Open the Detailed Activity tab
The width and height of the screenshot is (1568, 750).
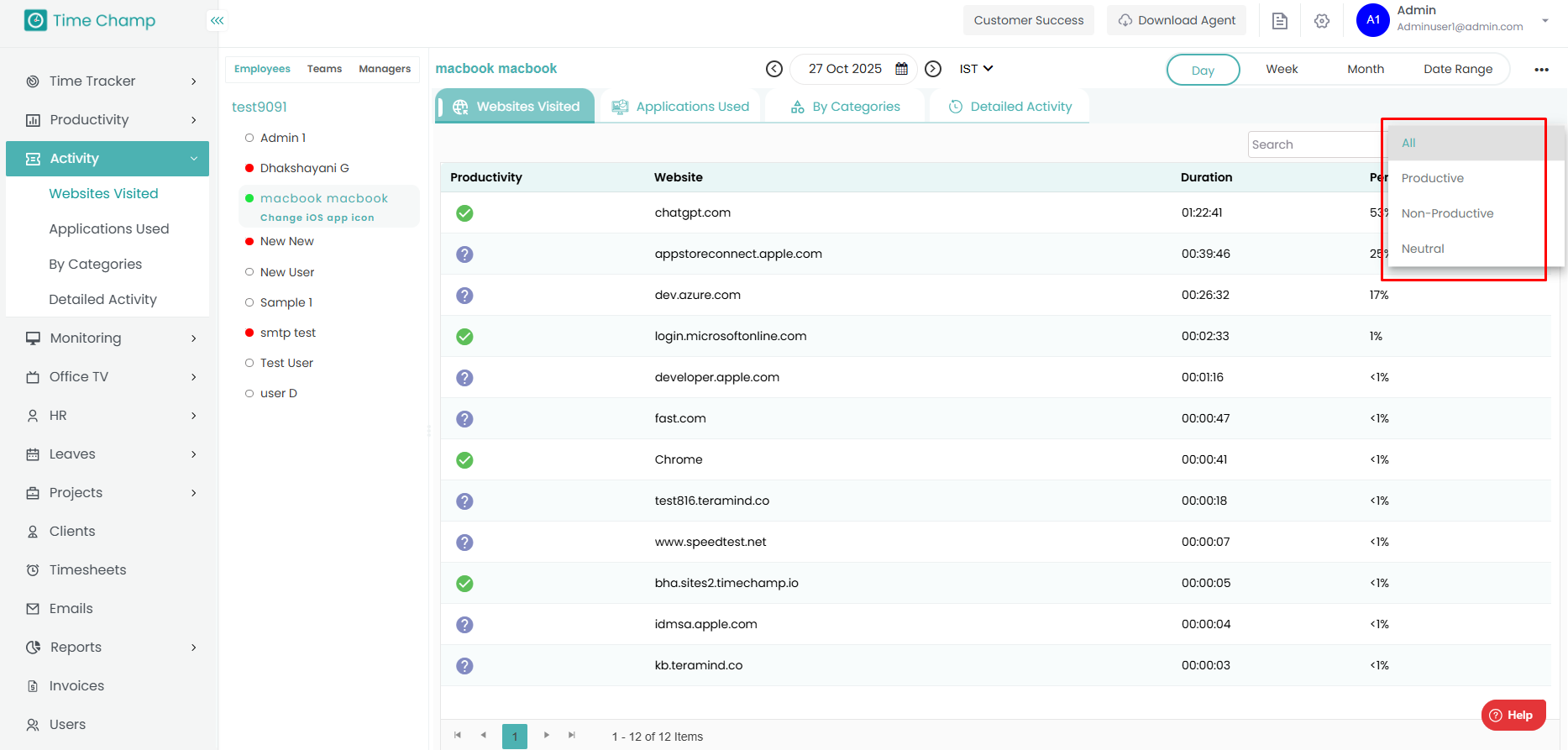point(1010,107)
